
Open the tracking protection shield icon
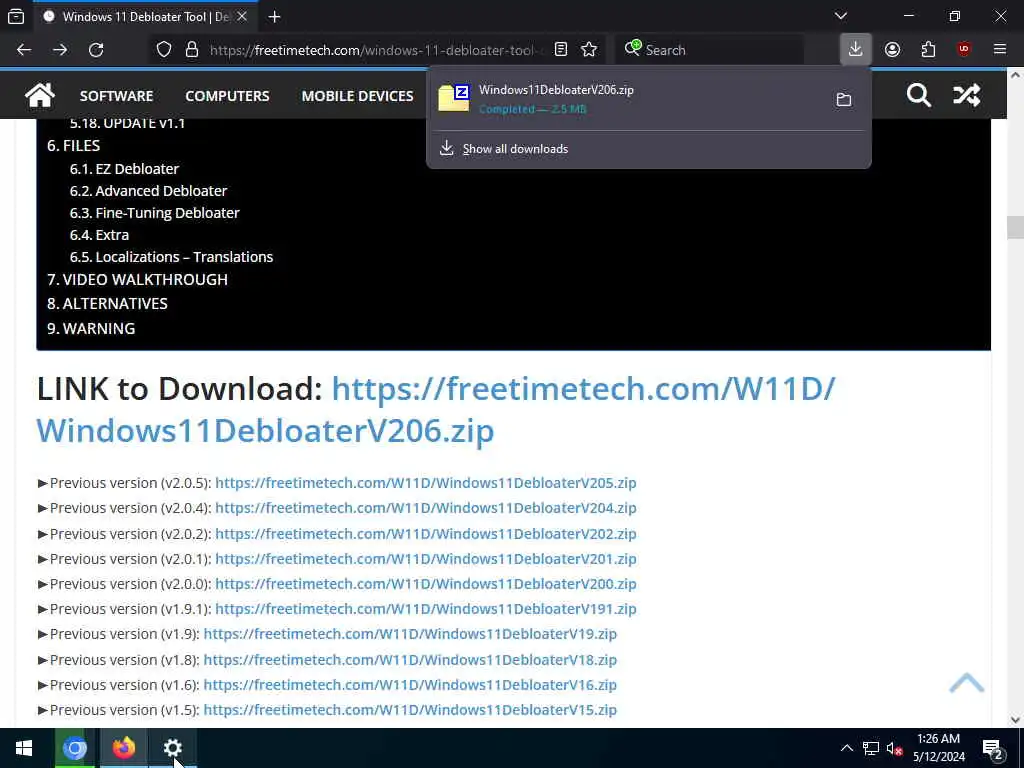coord(164,50)
